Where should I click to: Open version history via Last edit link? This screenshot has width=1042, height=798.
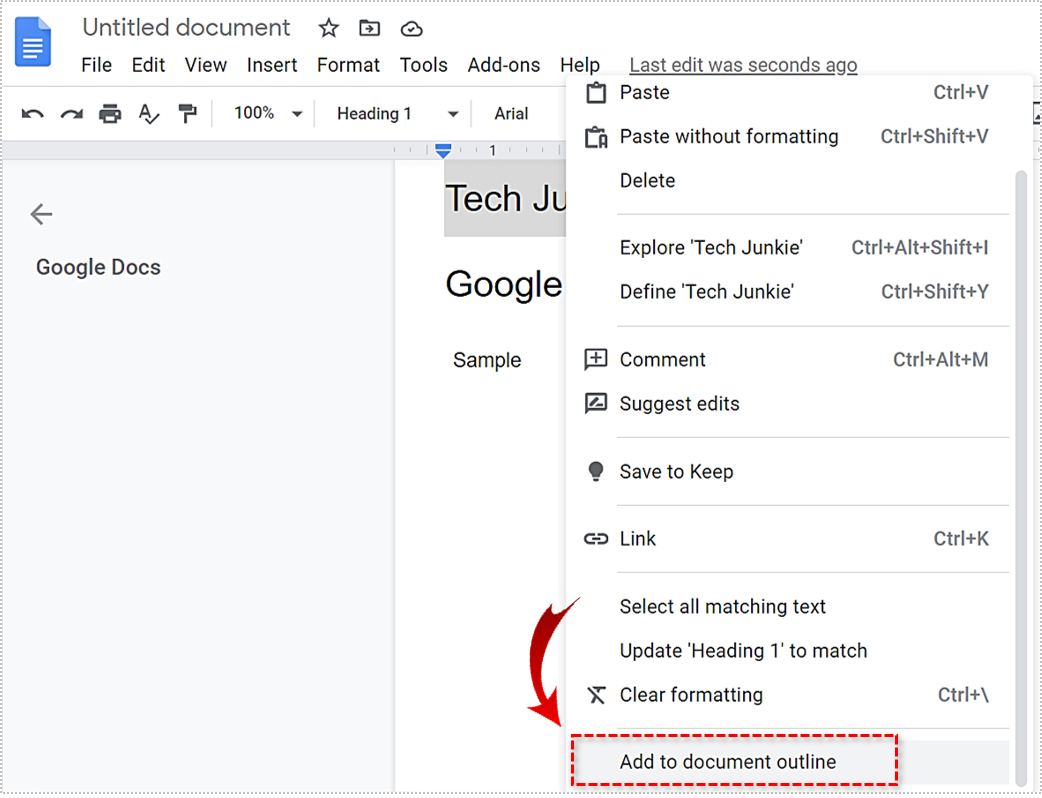(x=743, y=64)
